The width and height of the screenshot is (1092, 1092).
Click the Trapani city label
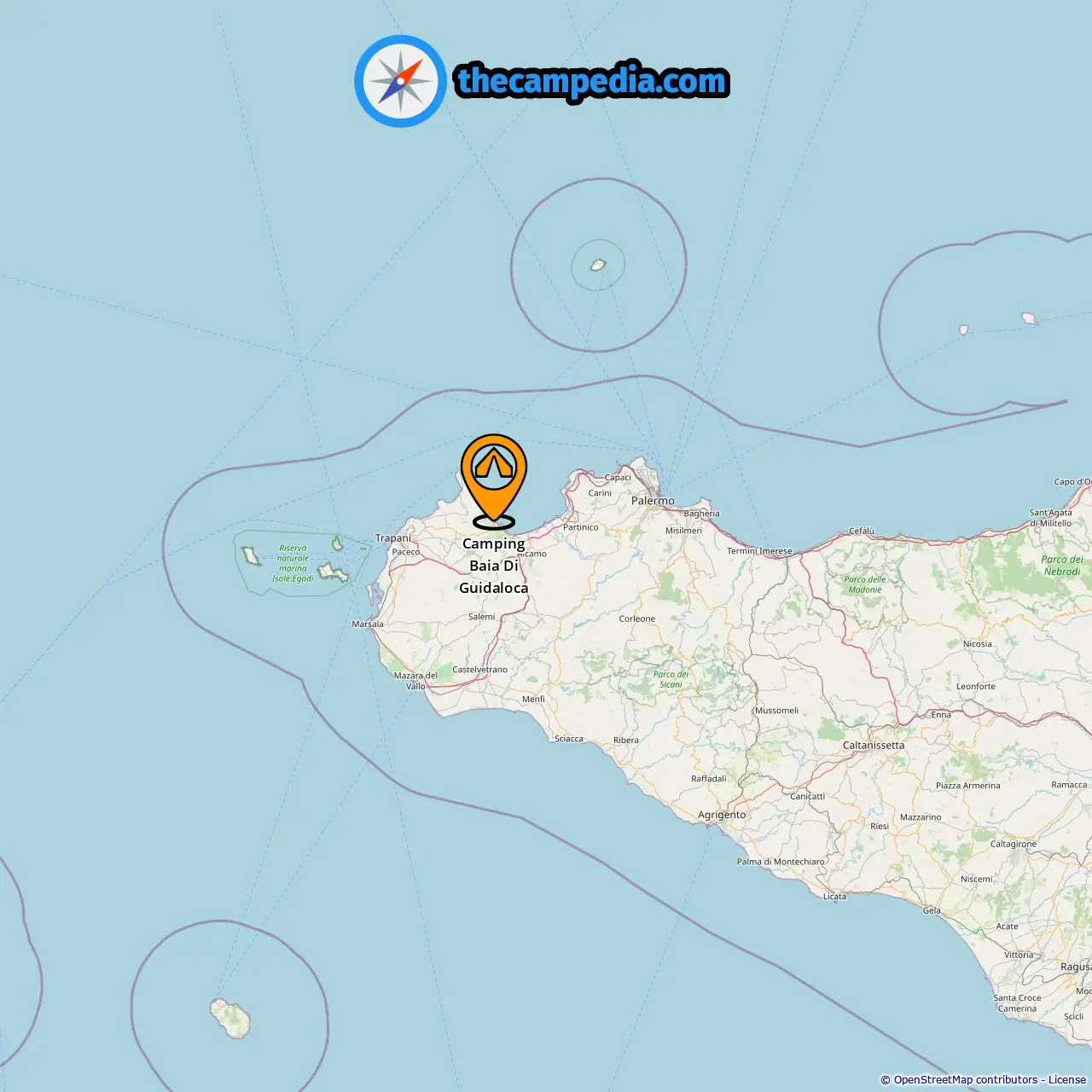coord(393,537)
